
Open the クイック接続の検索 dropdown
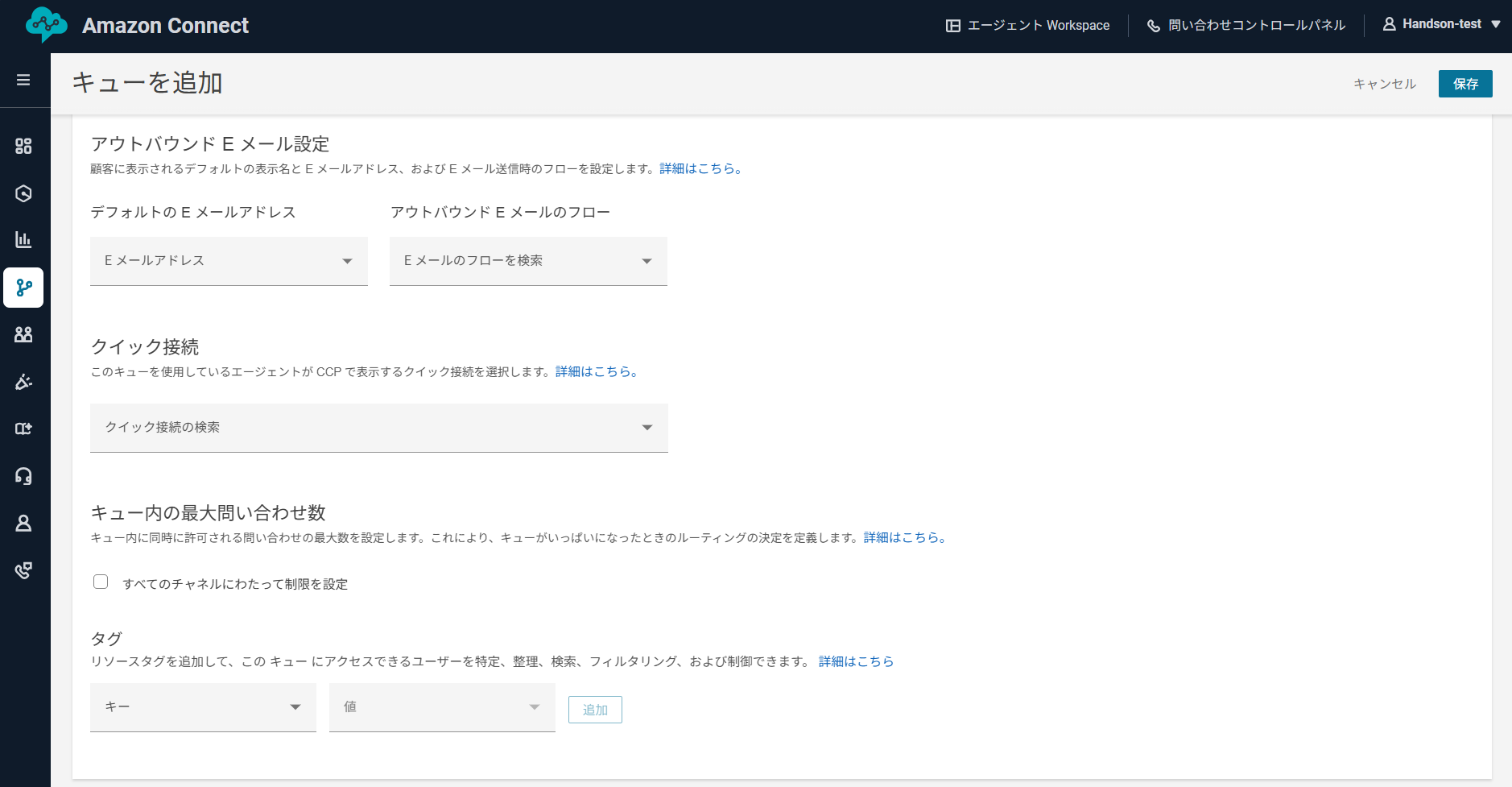(x=378, y=428)
